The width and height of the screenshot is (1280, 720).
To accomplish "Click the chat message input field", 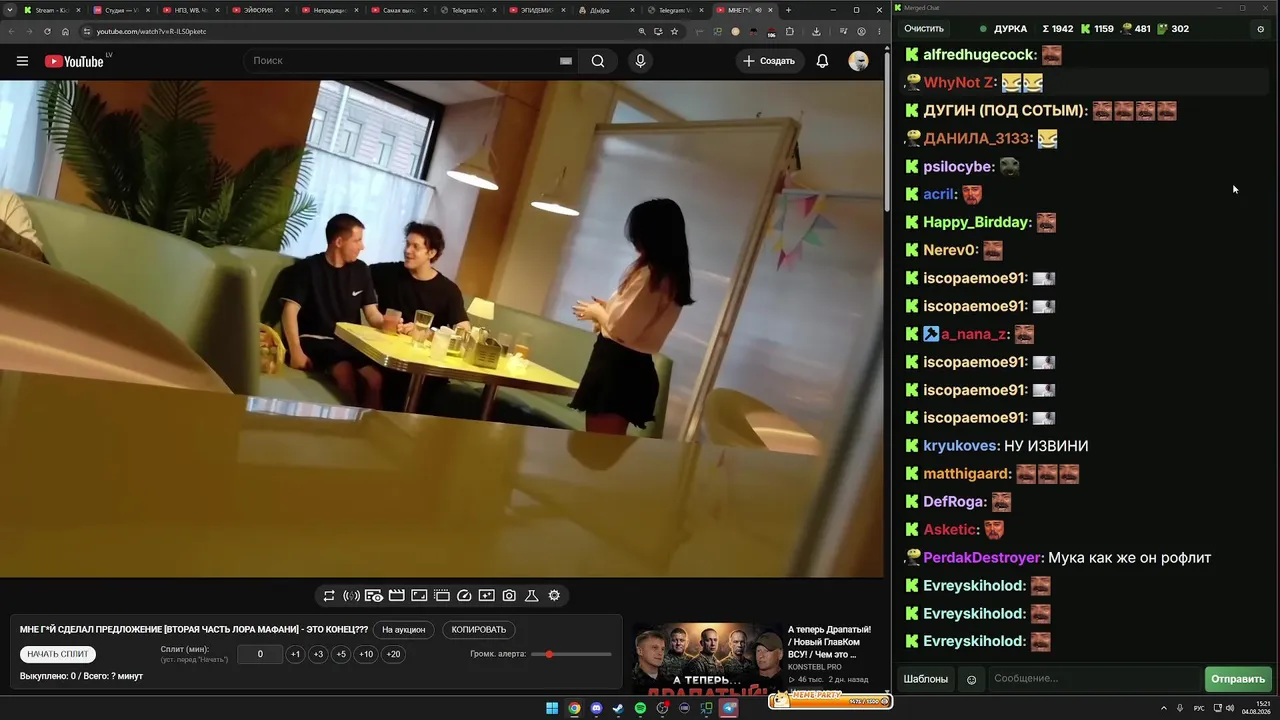I will point(1095,680).
